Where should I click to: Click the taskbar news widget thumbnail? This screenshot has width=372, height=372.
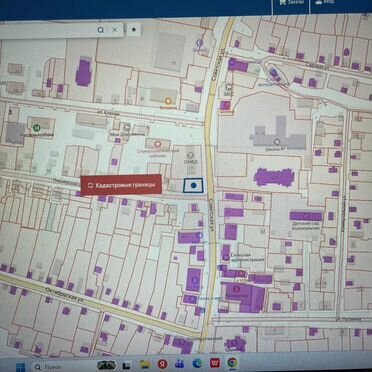[x=106, y=366]
